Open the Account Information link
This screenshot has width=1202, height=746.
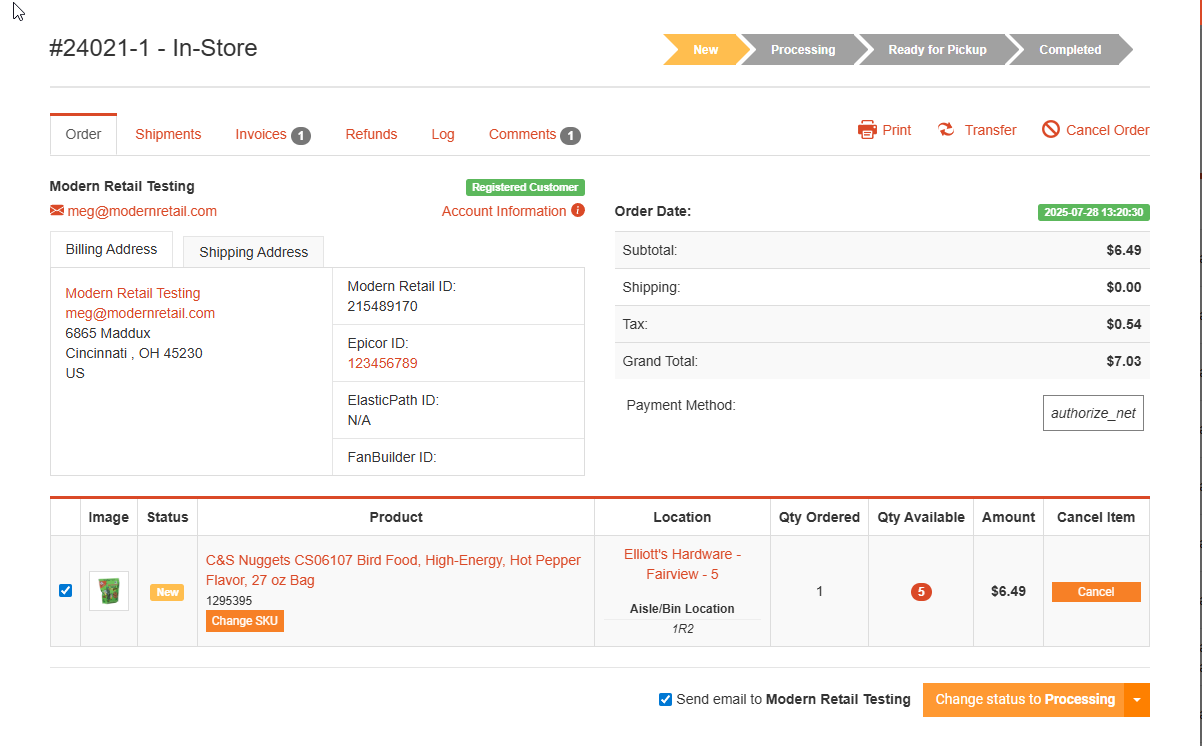[x=504, y=211]
